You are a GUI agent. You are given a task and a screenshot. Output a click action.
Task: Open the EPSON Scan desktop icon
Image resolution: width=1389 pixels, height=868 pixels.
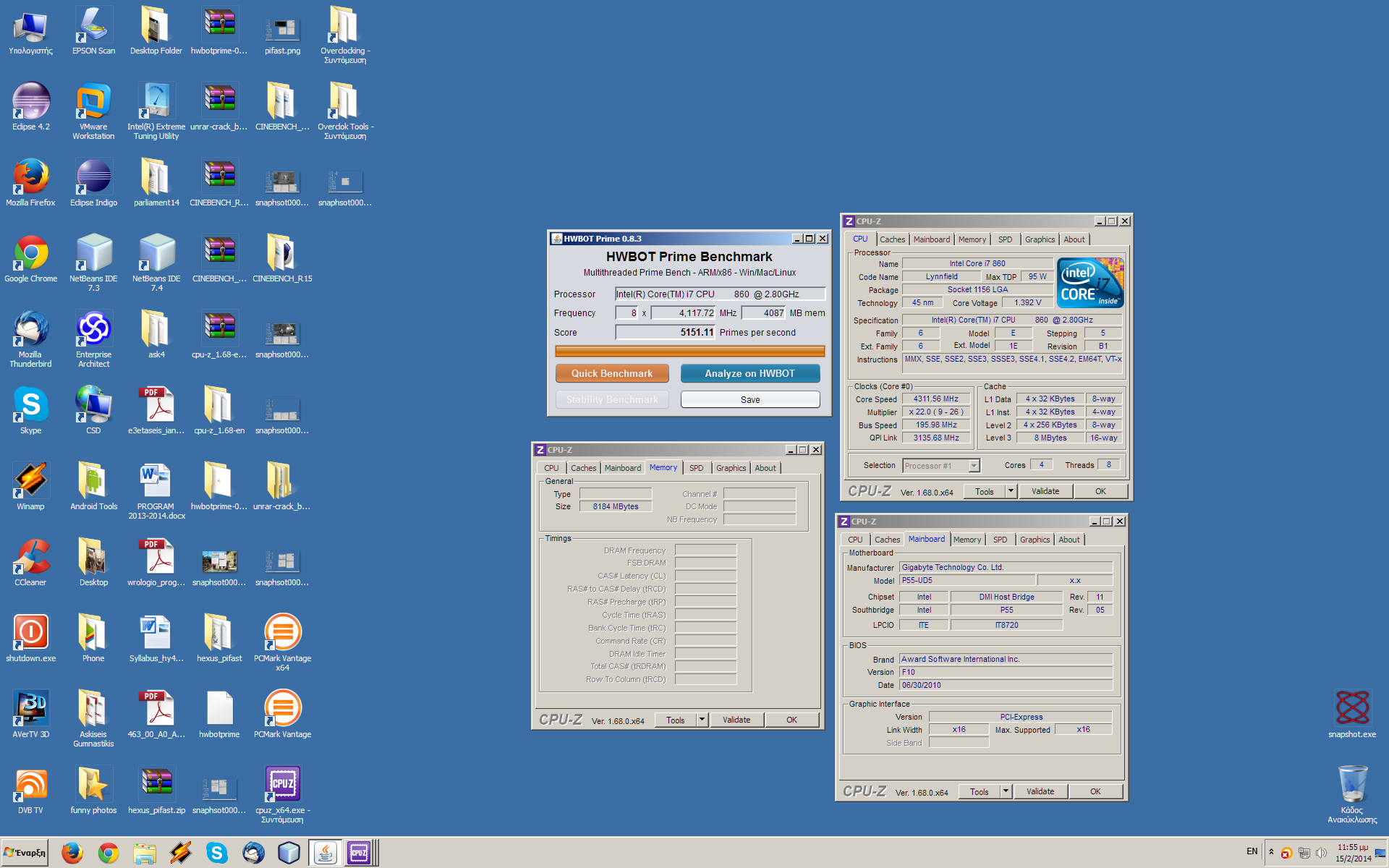tap(93, 31)
